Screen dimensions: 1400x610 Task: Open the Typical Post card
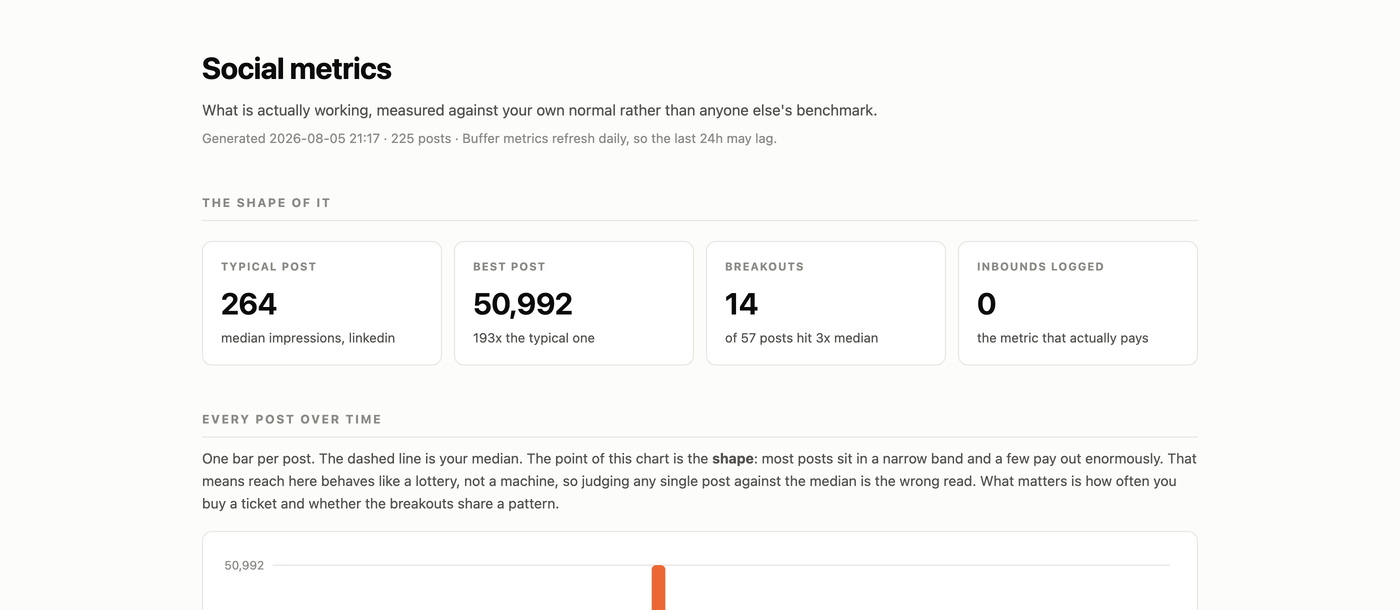322,303
